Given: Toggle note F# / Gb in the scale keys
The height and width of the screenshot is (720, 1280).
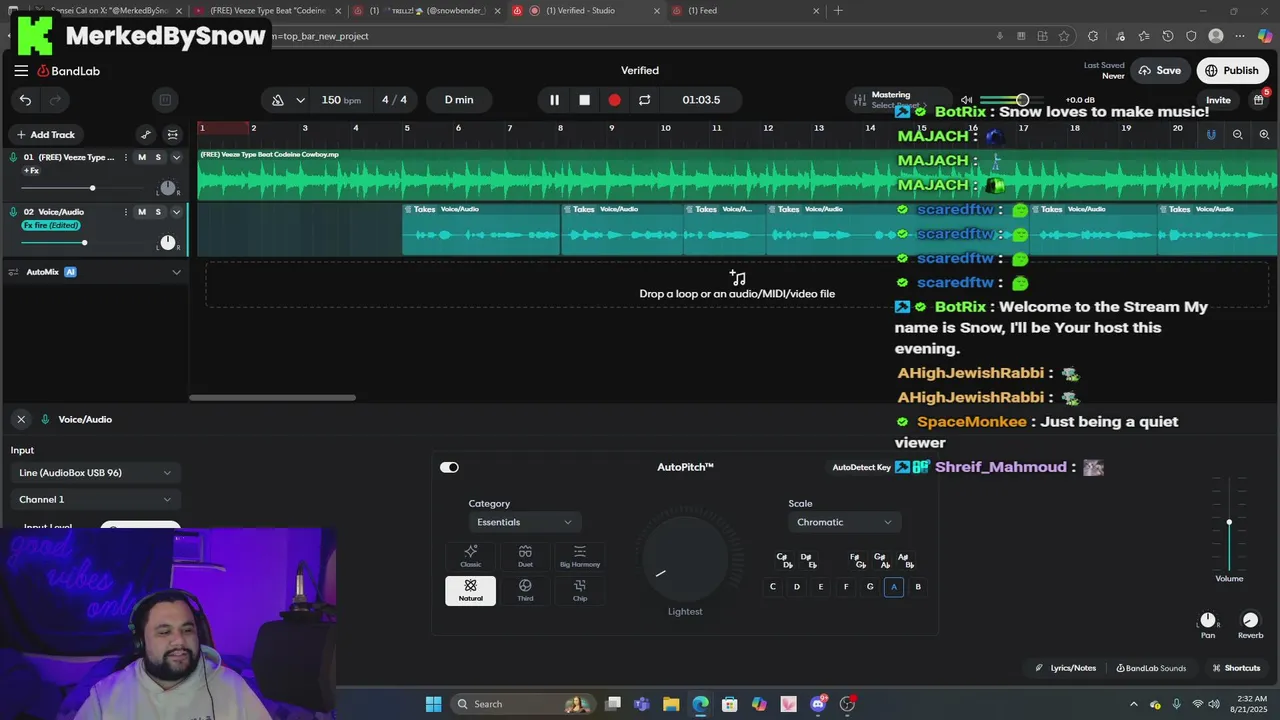Looking at the screenshot, I should (x=856, y=560).
